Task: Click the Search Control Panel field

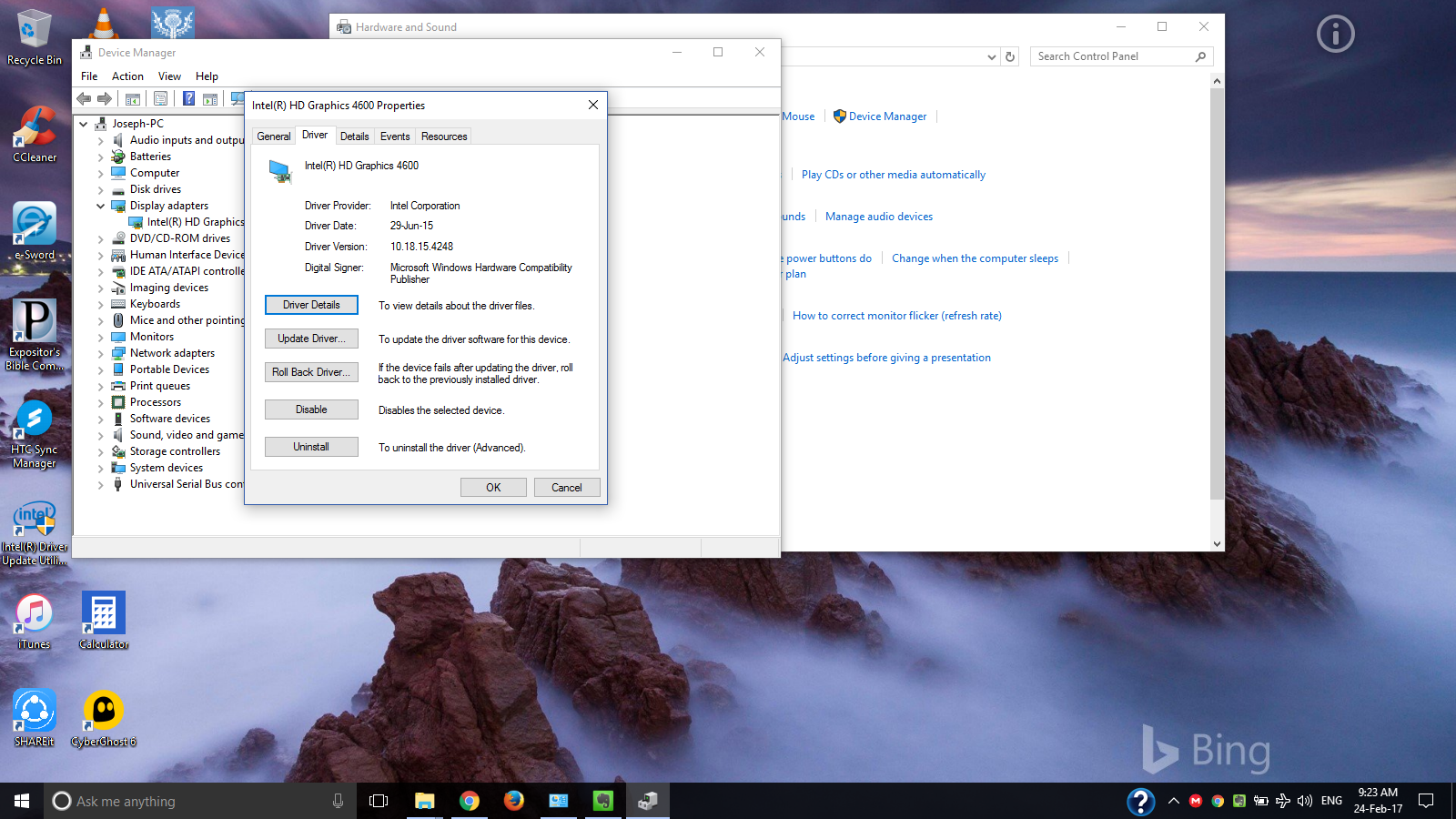Action: pyautogui.click(x=1112, y=56)
